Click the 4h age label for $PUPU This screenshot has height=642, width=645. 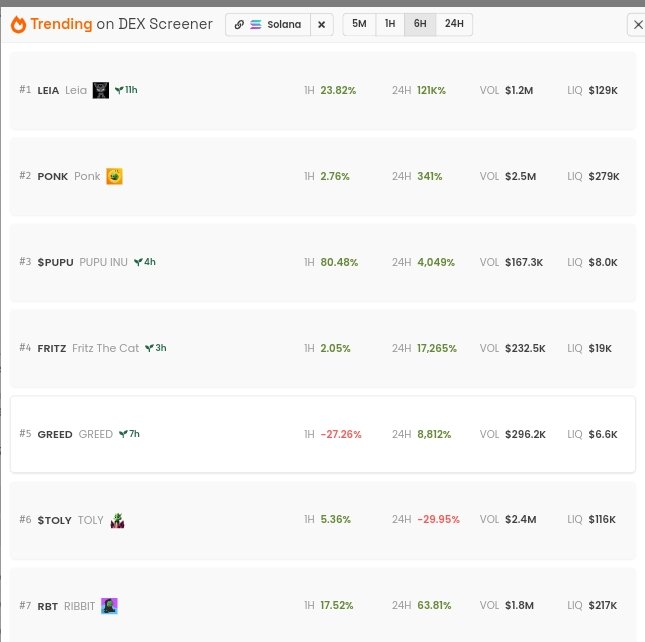click(x=150, y=262)
